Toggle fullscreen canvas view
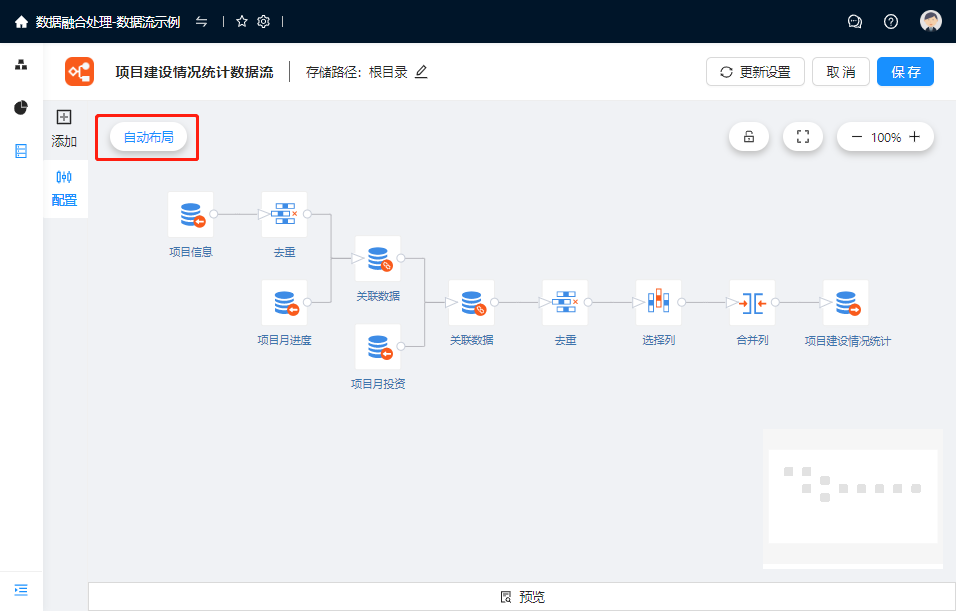This screenshot has height=611, width=956. point(802,137)
